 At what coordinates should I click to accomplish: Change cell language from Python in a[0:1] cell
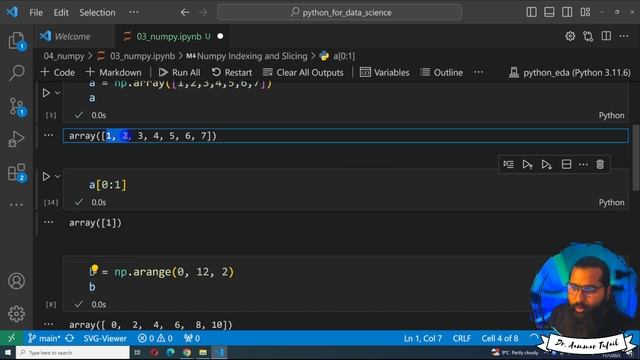pos(611,202)
